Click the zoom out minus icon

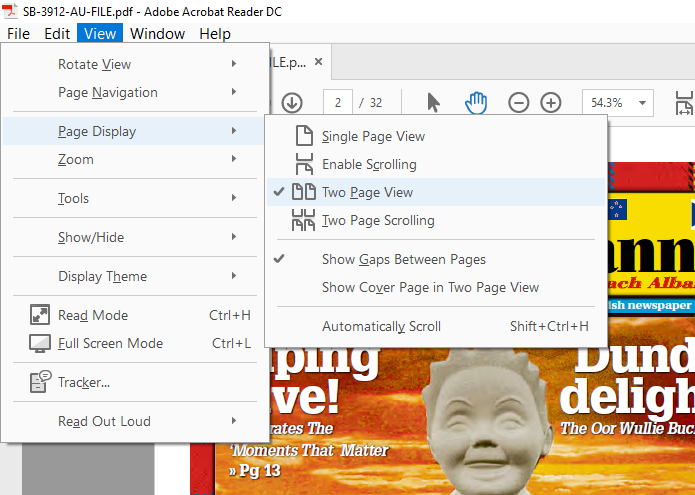click(x=518, y=102)
